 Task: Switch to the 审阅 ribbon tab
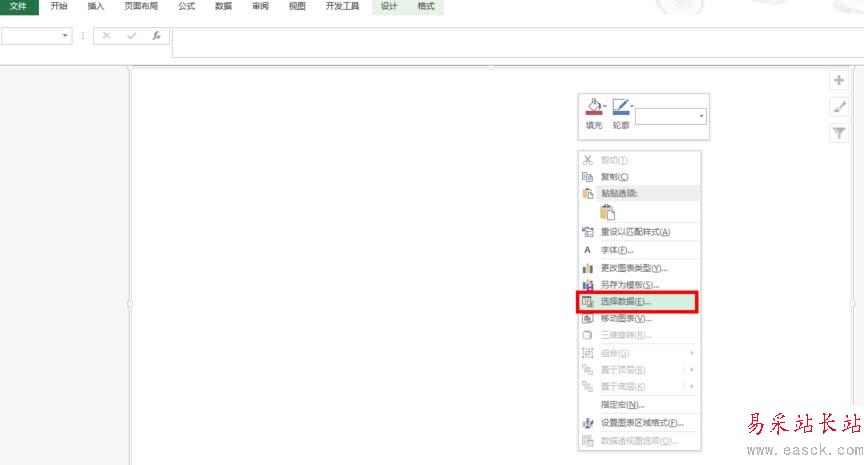[x=260, y=7]
